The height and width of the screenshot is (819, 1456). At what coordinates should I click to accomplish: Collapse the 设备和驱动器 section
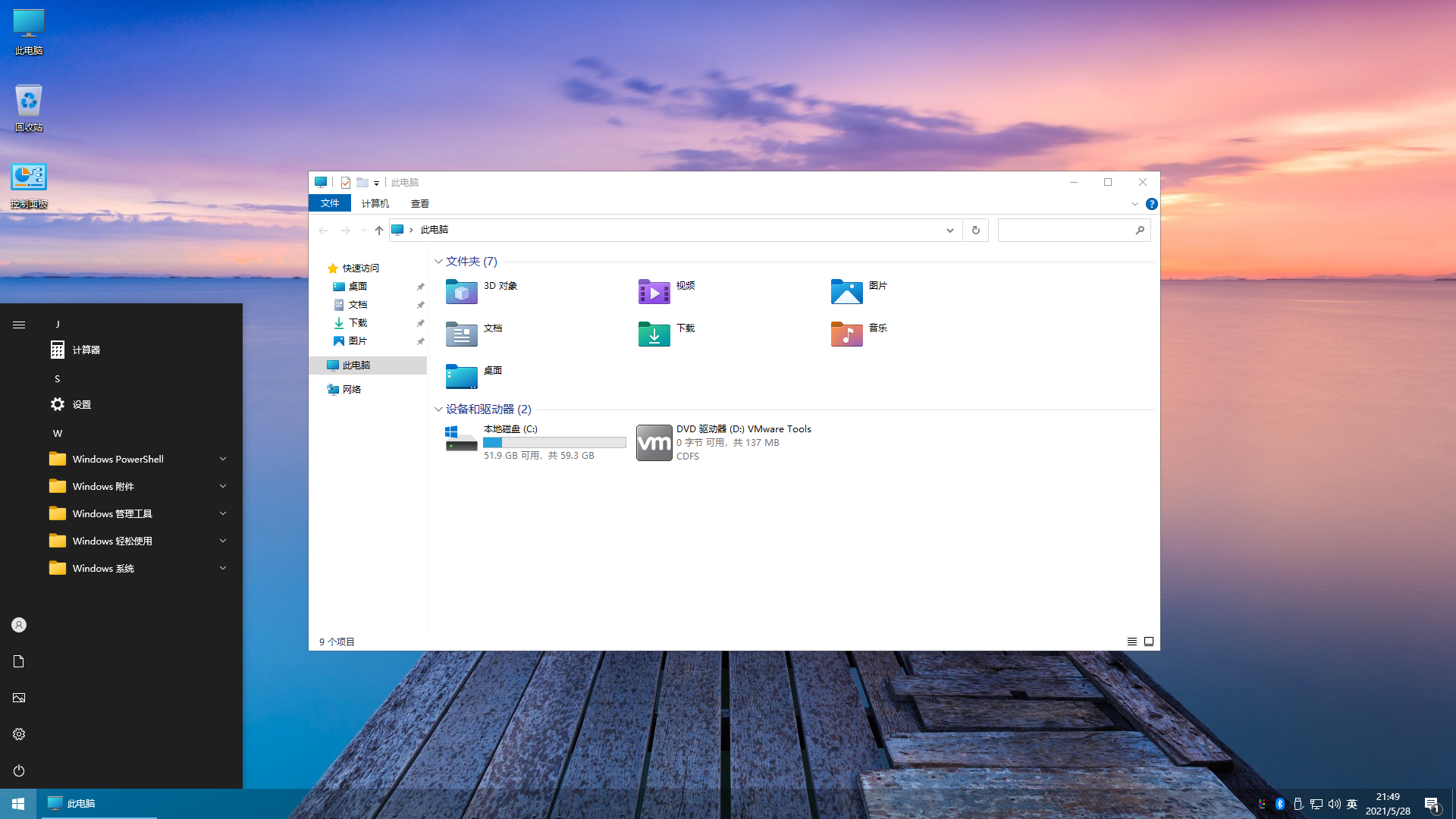point(438,409)
